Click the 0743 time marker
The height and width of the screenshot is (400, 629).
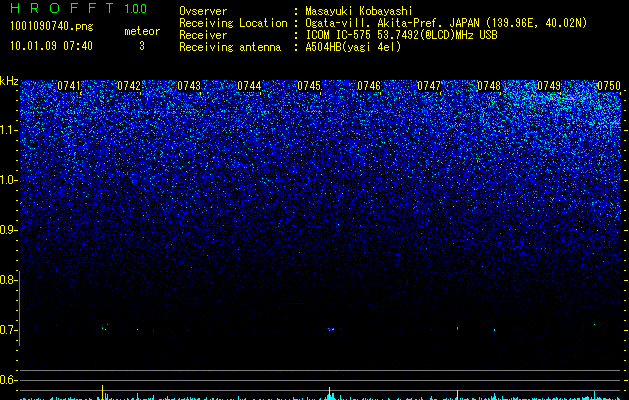[189, 86]
